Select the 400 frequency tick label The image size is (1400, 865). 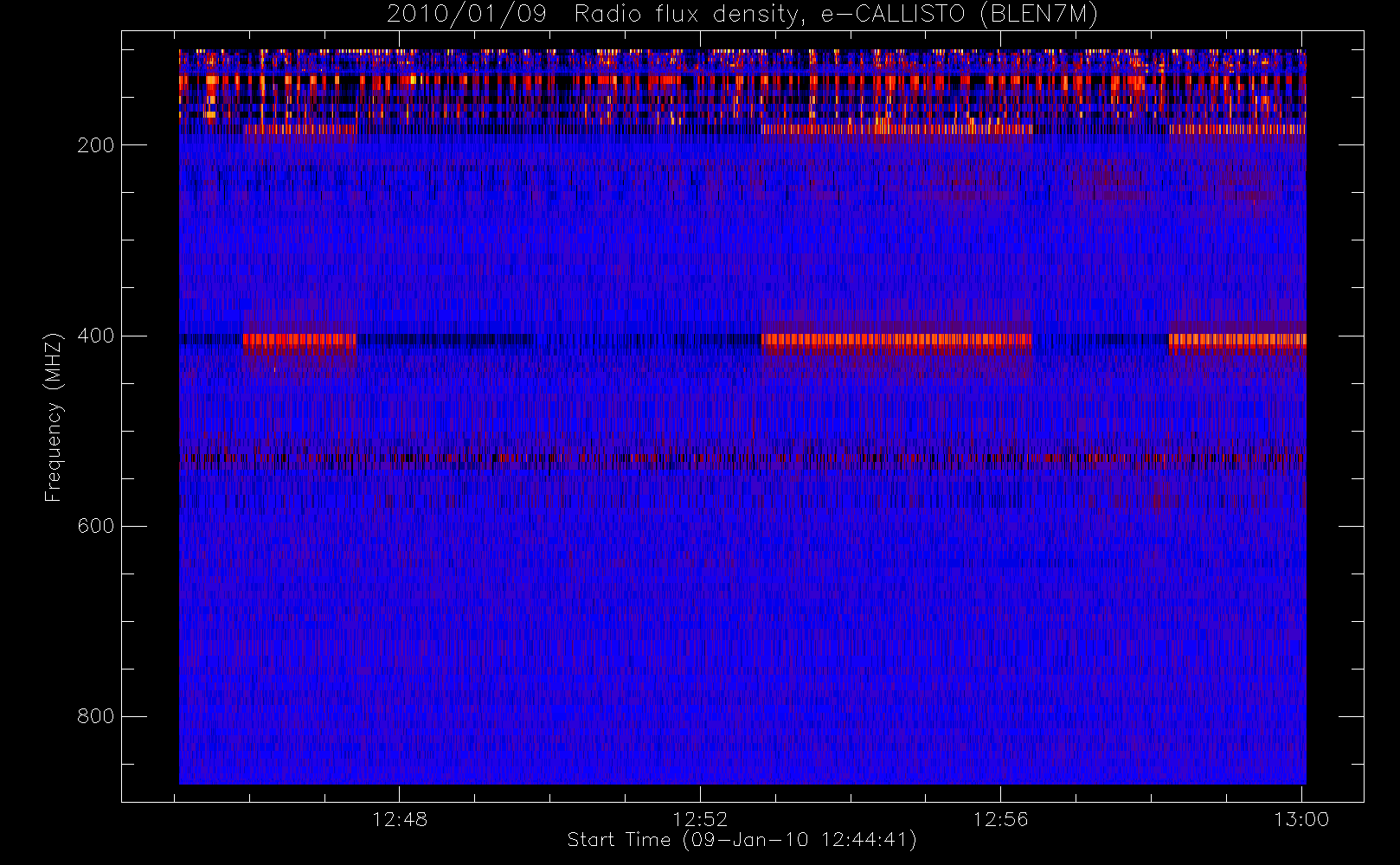pos(96,336)
